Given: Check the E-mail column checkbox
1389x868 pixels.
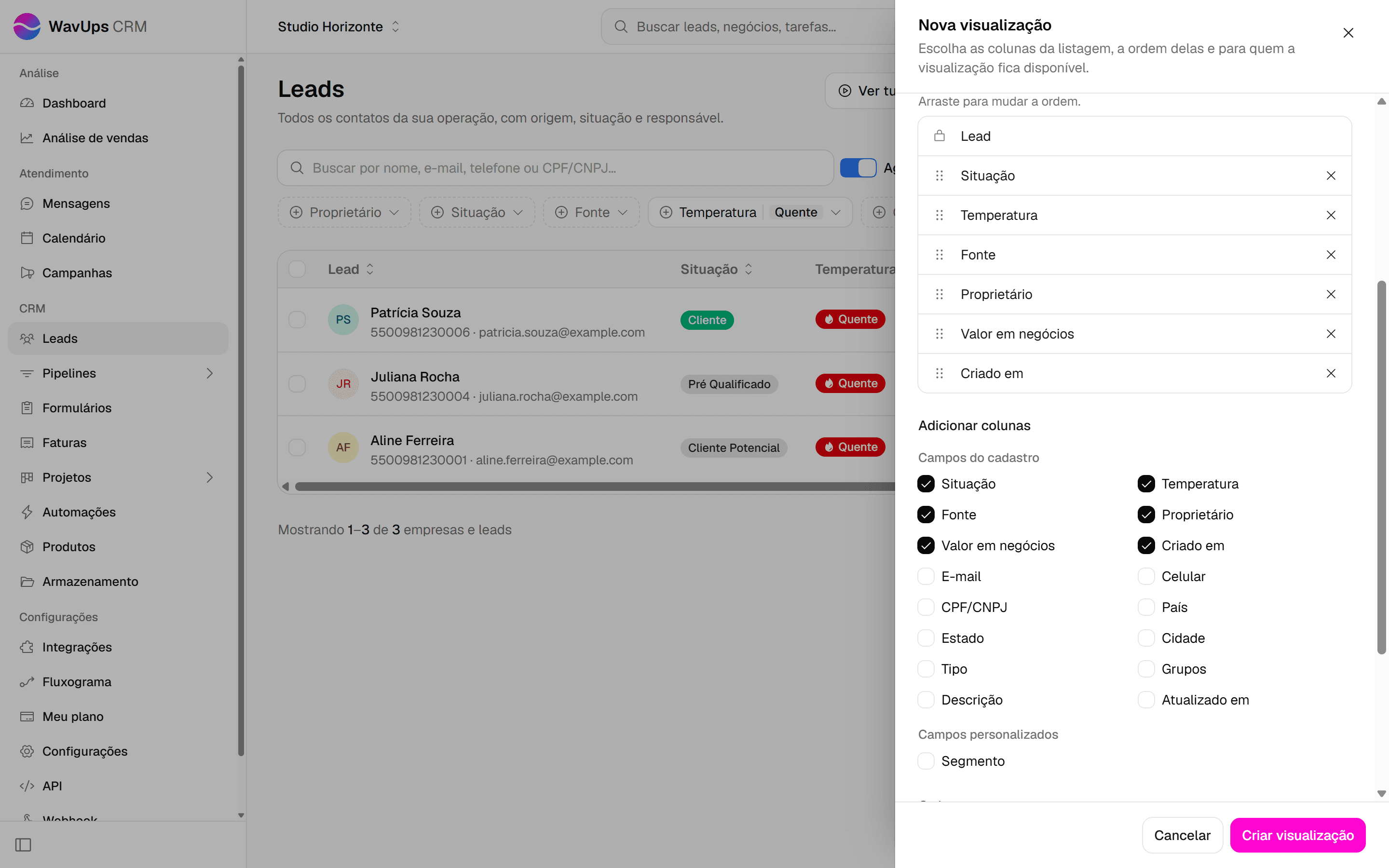Looking at the screenshot, I should (x=926, y=576).
